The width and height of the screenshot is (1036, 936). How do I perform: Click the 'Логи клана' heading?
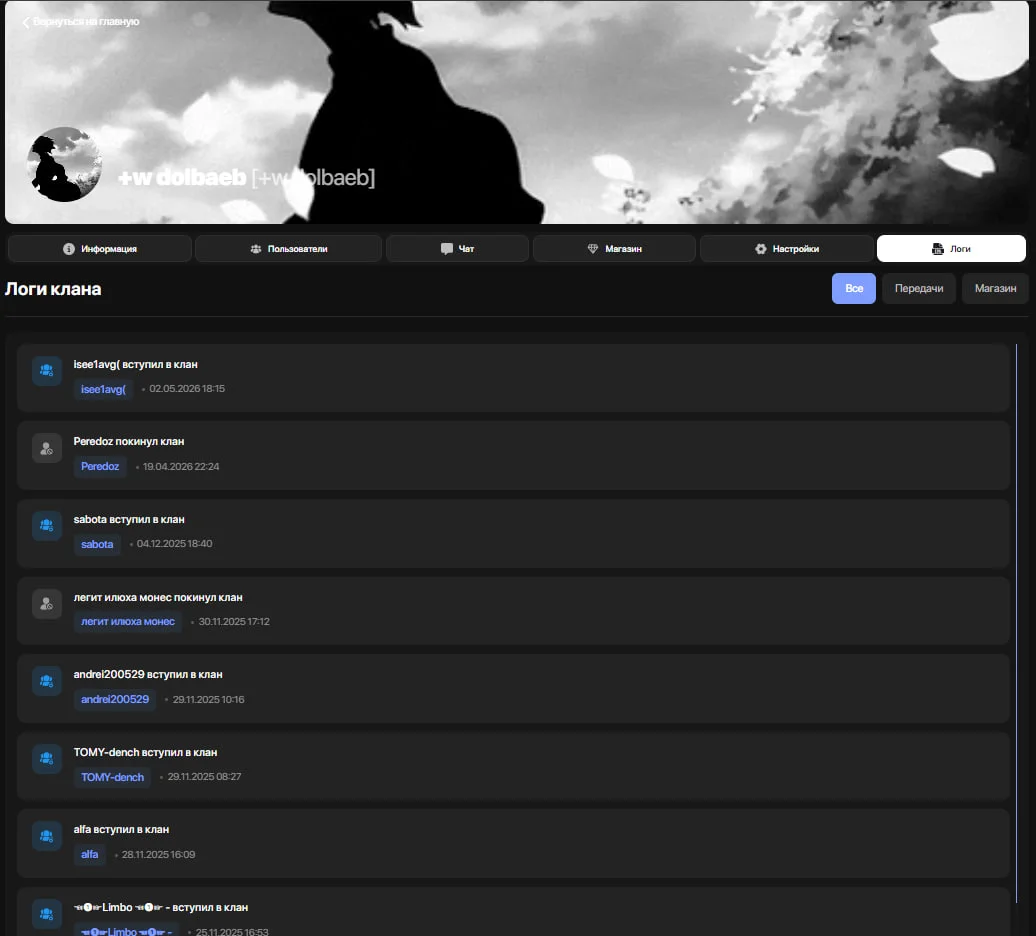coord(53,289)
